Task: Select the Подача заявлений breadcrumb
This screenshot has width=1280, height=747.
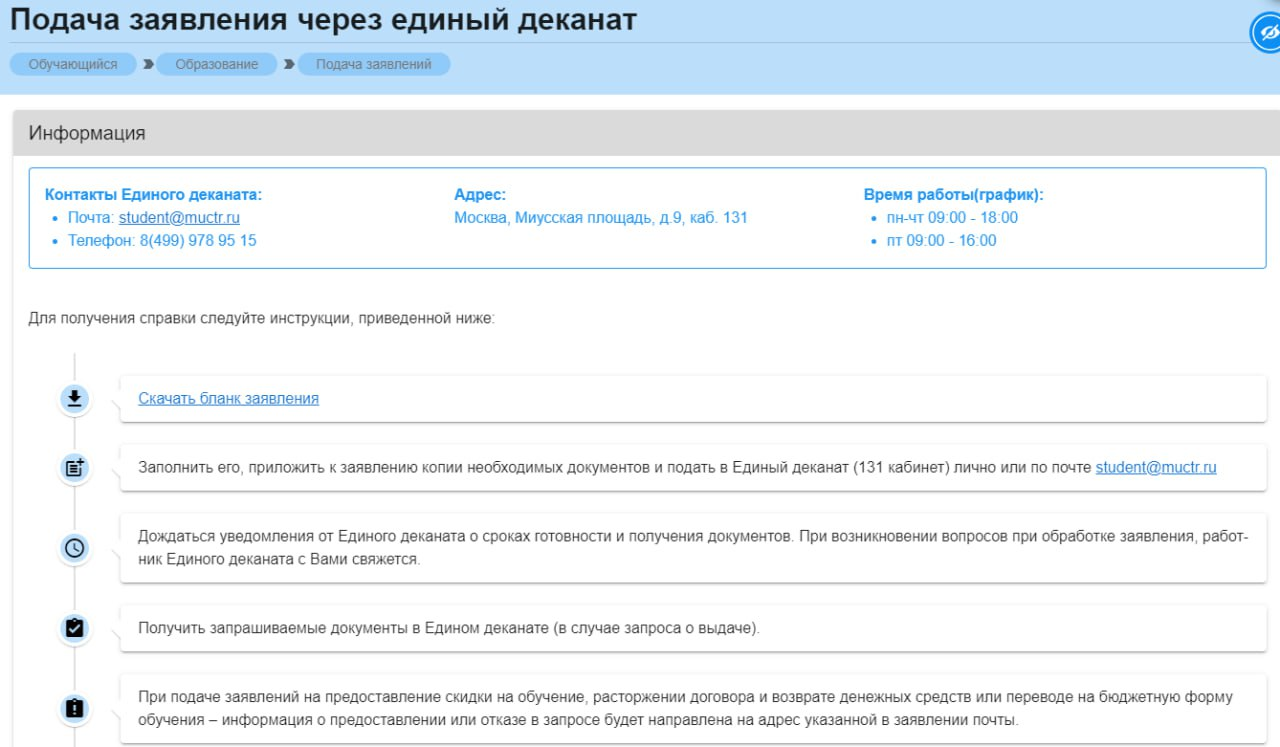Action: (373, 64)
